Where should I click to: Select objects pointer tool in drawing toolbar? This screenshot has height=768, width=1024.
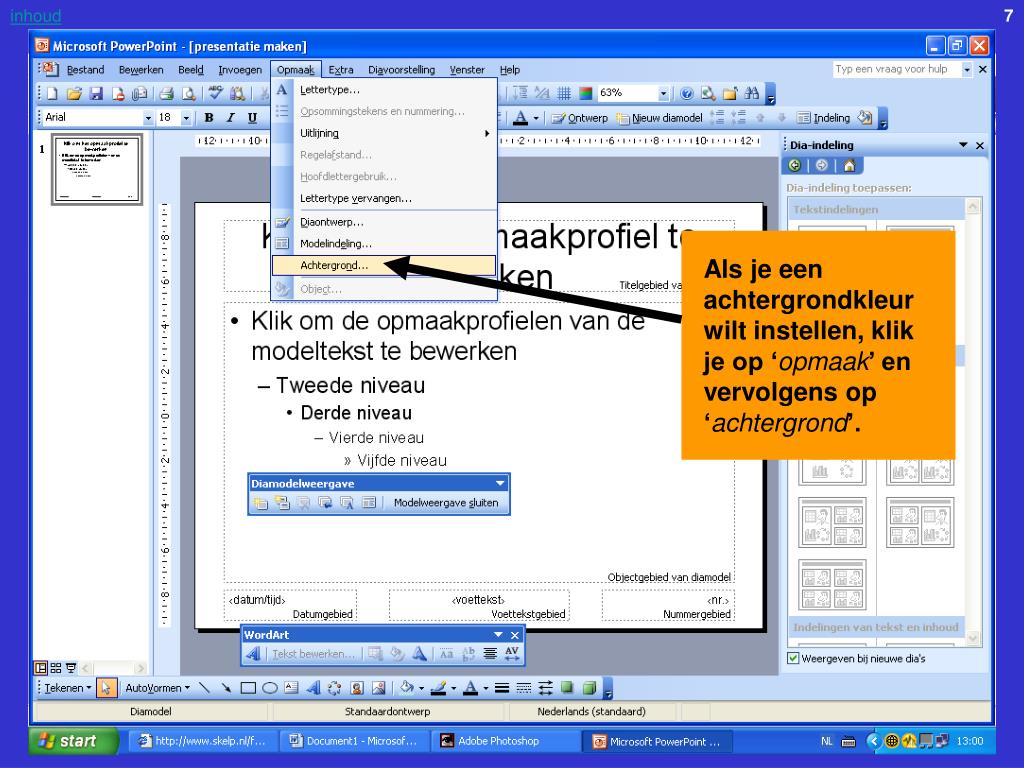[x=106, y=688]
